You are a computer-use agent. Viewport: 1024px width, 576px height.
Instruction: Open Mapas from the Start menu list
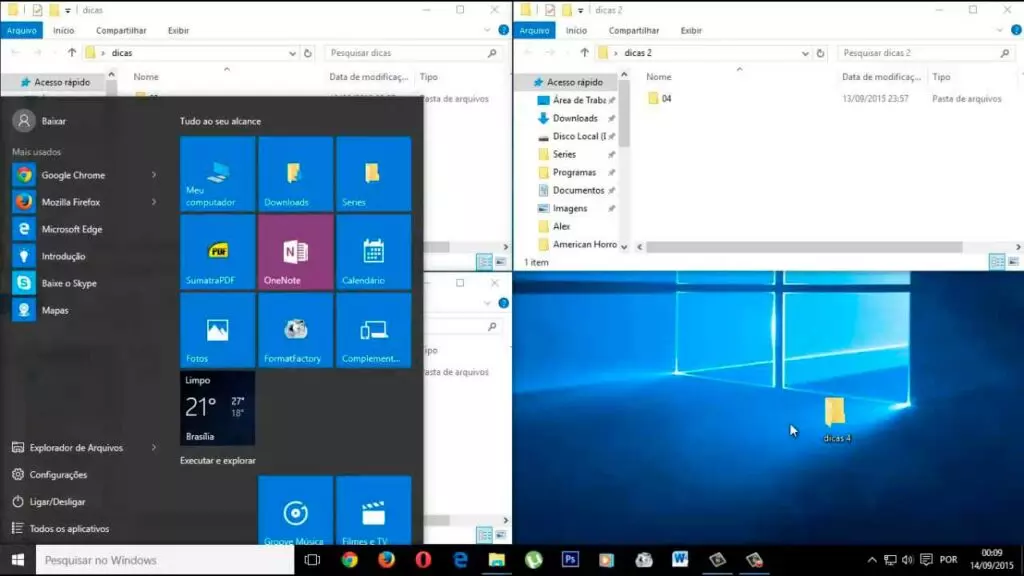click(55, 310)
